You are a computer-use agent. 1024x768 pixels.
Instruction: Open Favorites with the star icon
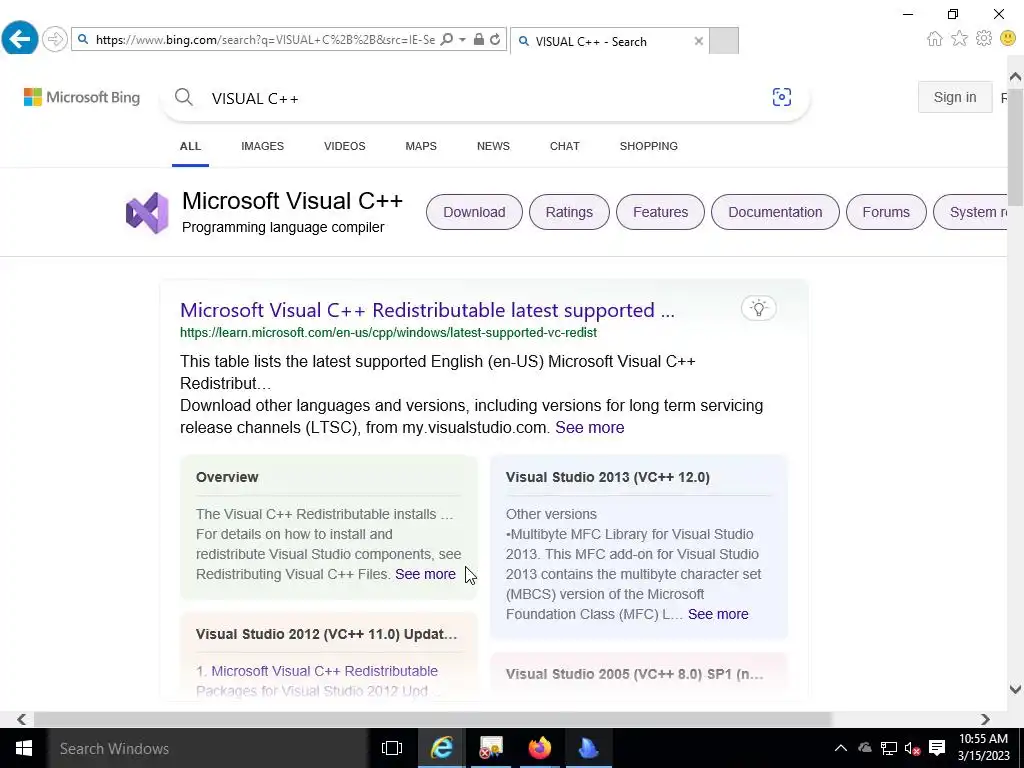point(959,39)
